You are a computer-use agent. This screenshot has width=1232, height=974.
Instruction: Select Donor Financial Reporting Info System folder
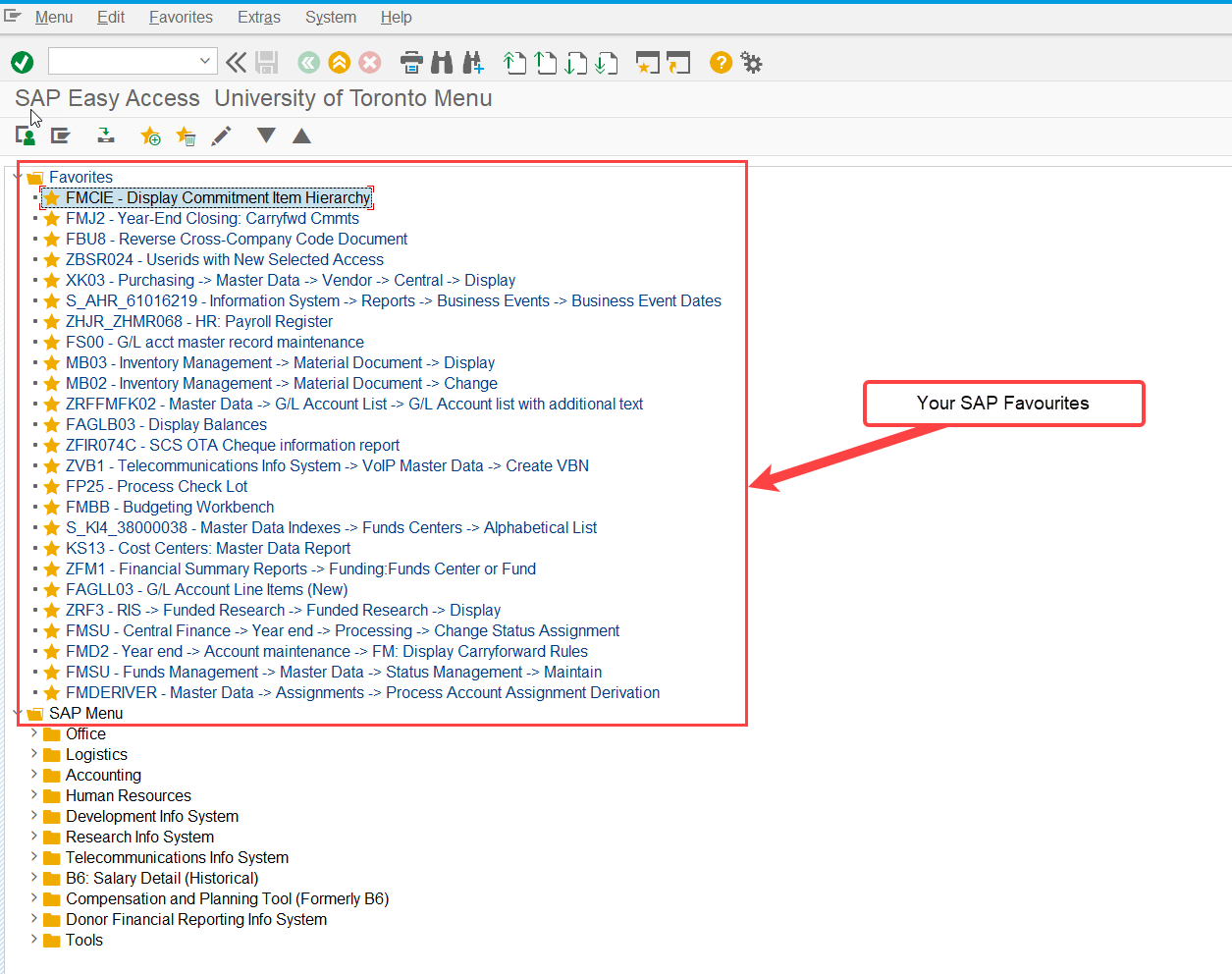tap(196, 919)
